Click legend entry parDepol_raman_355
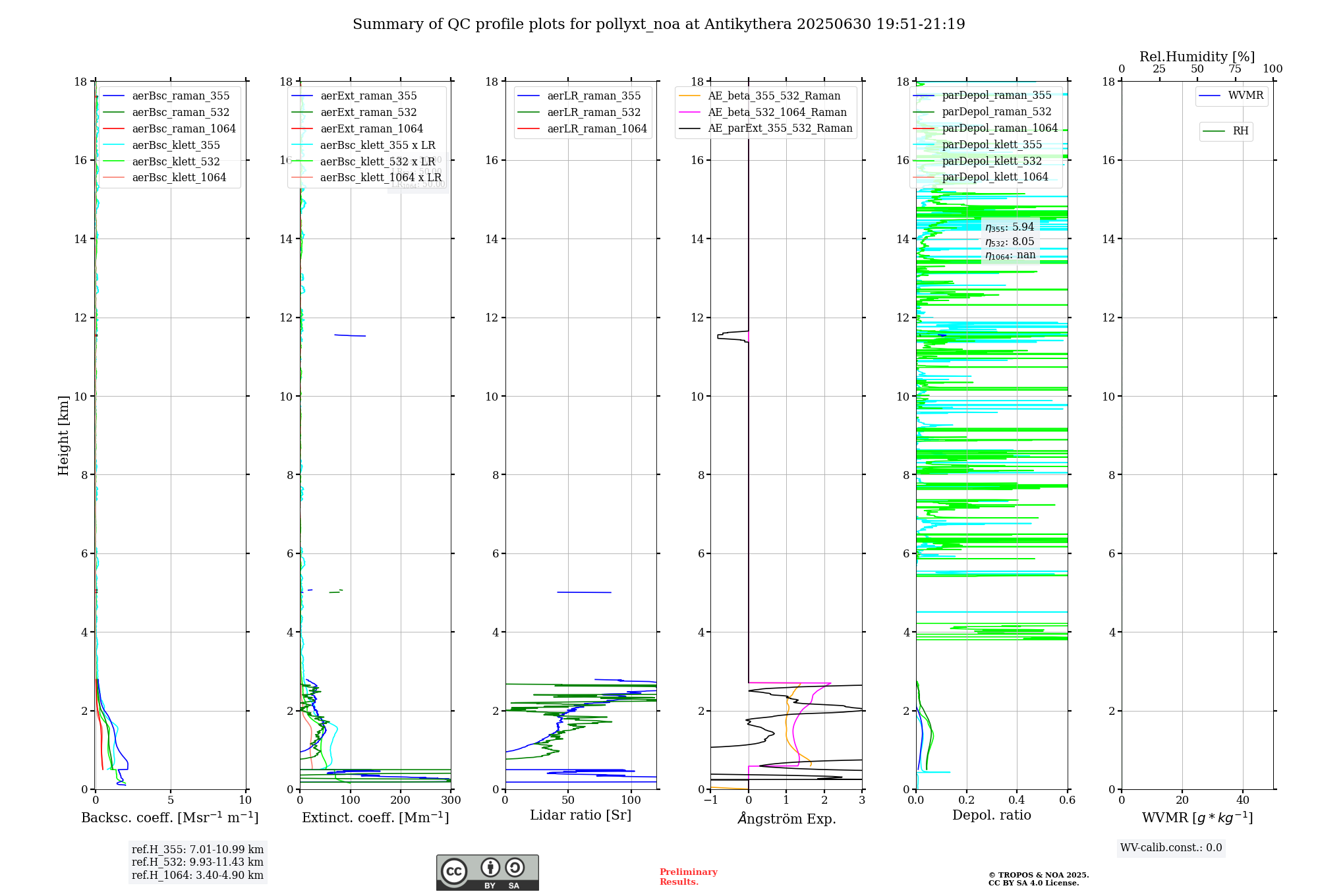Viewport: 1318px width, 896px height. (x=983, y=96)
